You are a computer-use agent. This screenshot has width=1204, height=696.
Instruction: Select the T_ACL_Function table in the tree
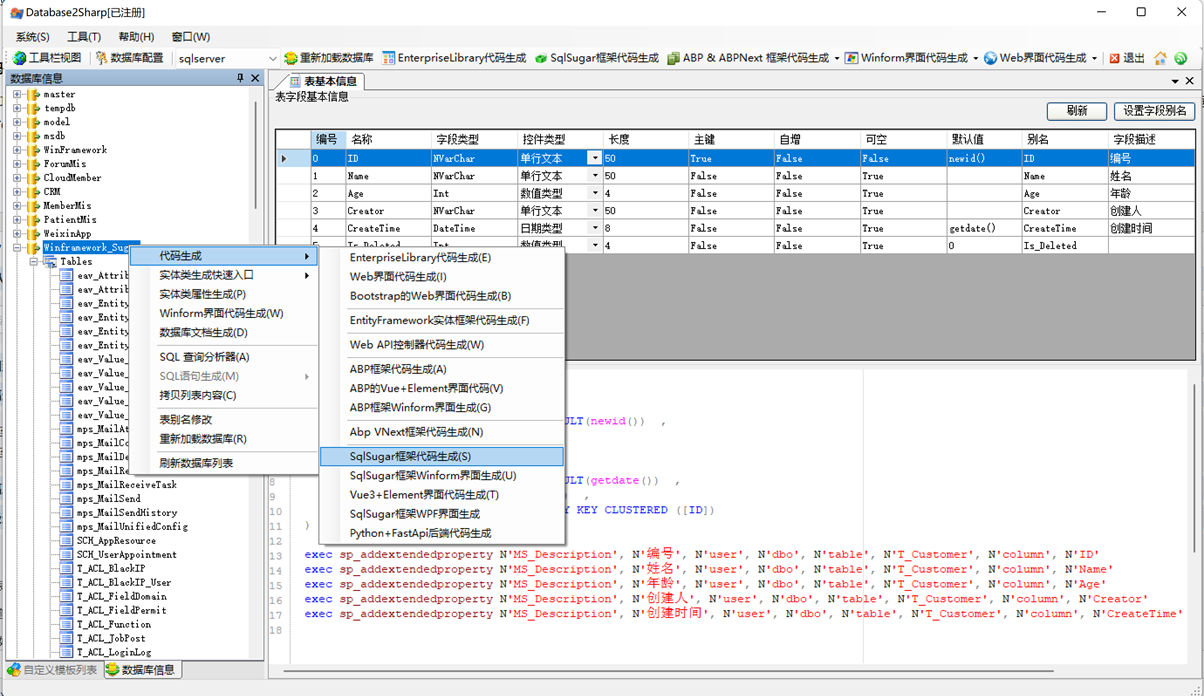click(x=114, y=624)
